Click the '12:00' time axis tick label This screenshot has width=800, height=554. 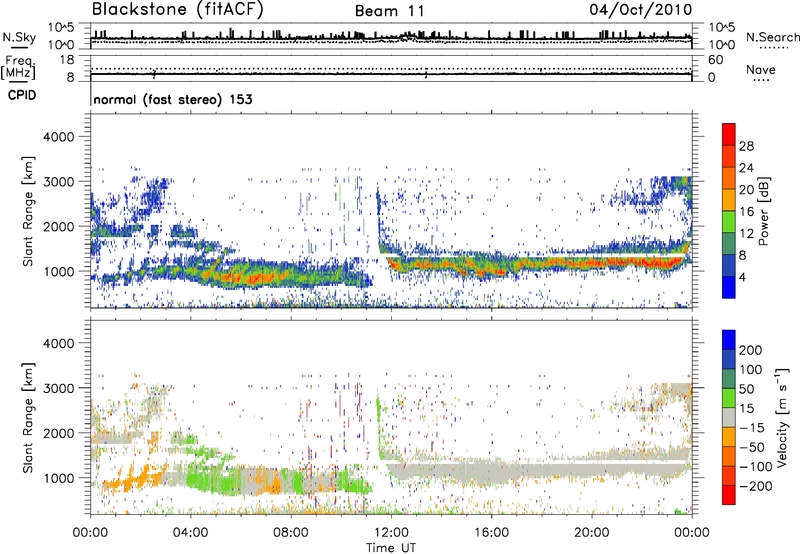pos(391,533)
